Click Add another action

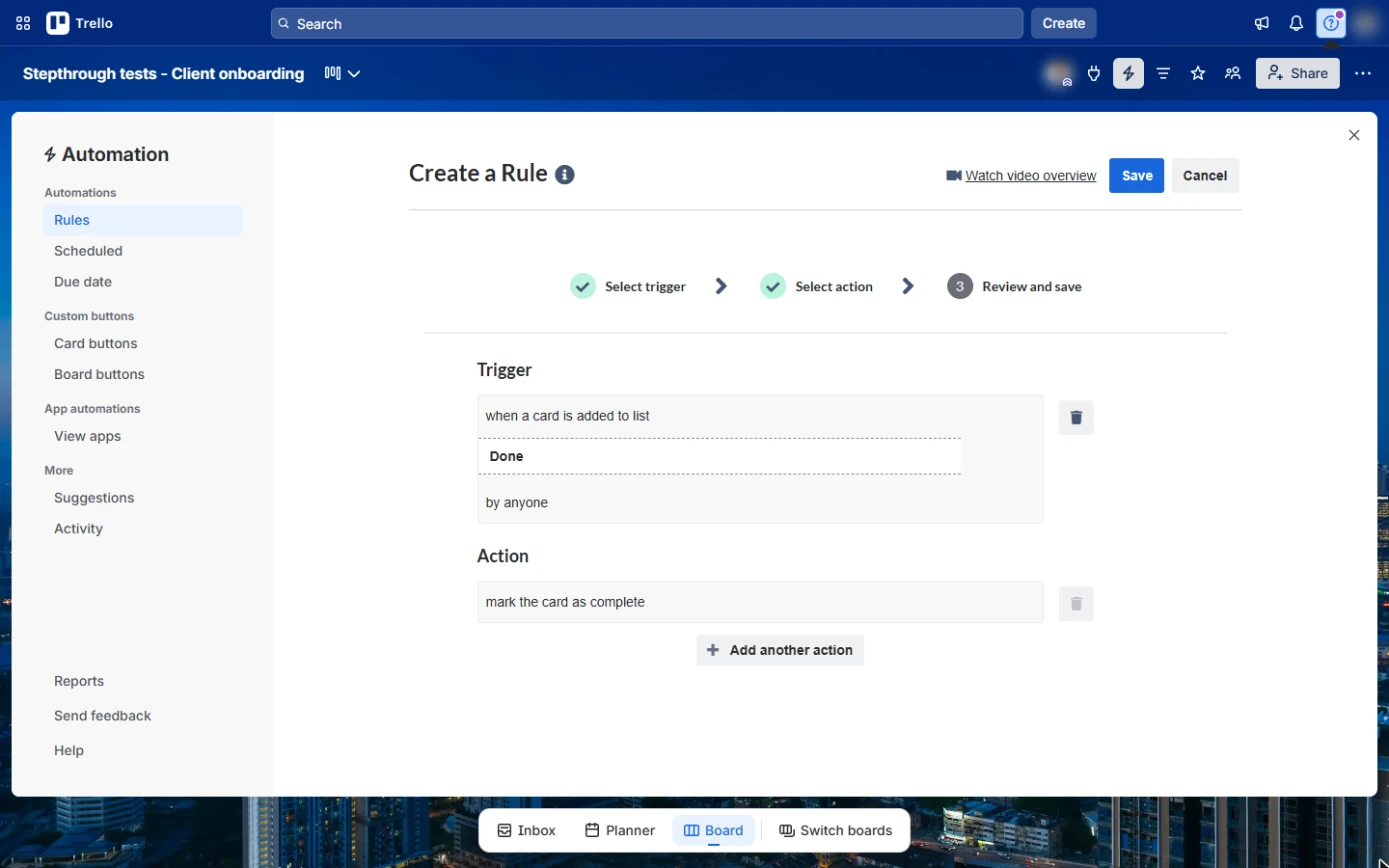780,650
